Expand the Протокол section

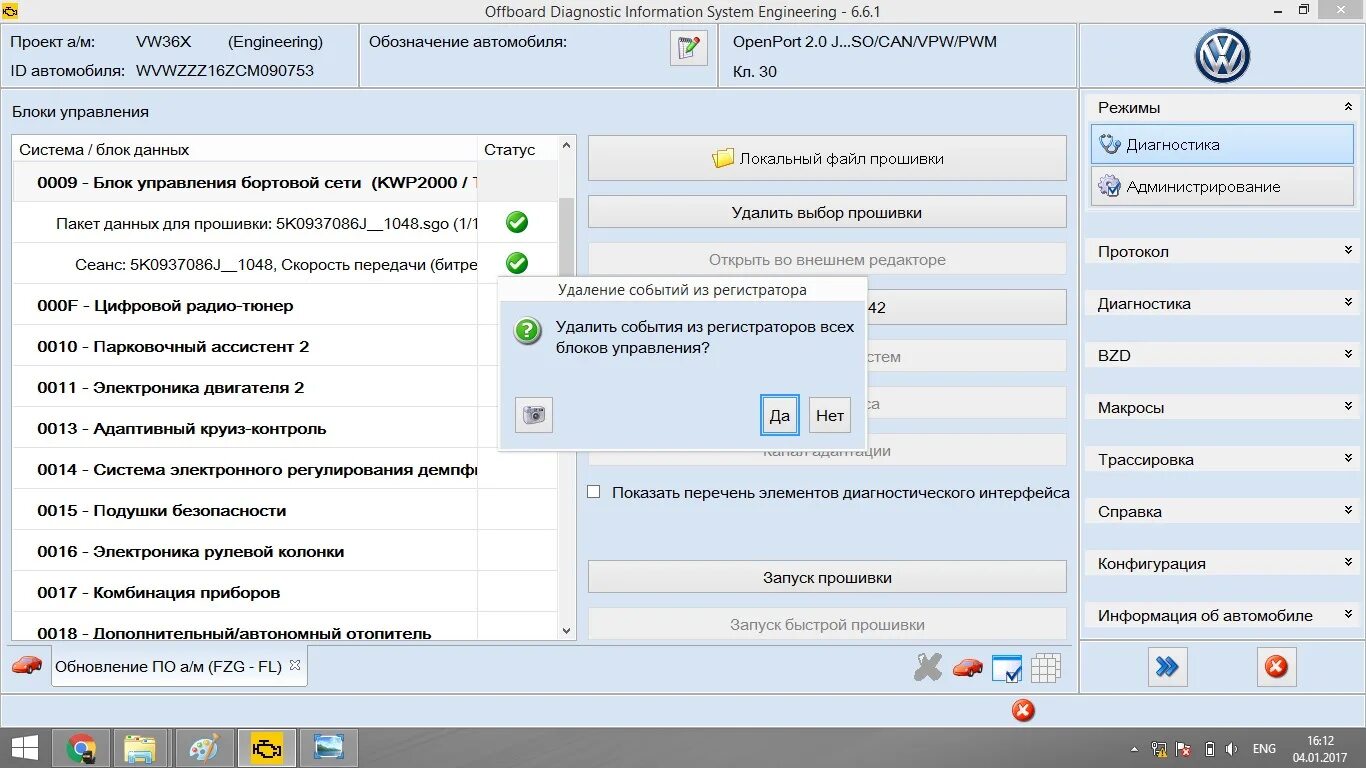[1348, 251]
